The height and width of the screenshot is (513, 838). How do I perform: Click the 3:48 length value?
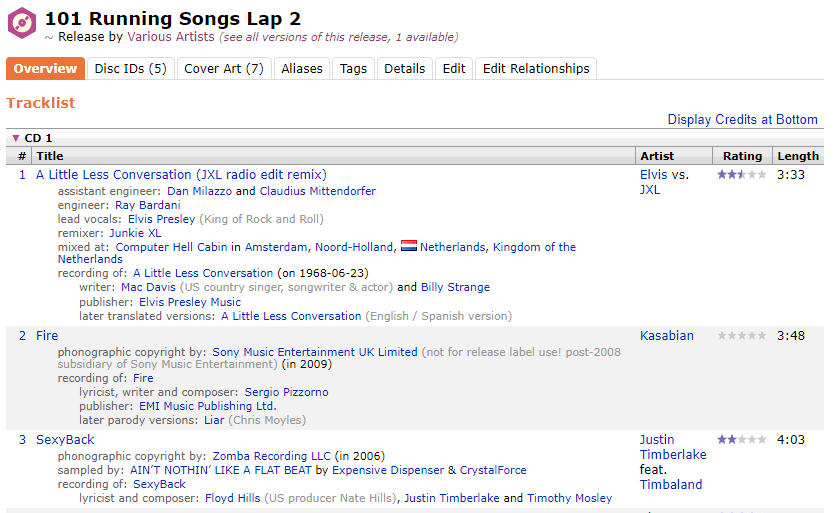coord(791,336)
